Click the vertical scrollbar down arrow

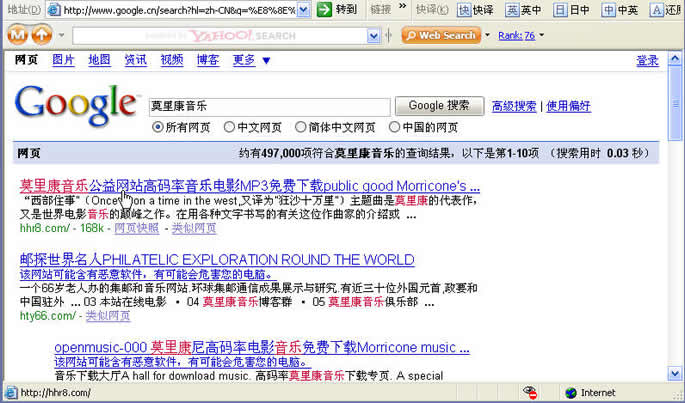click(675, 374)
